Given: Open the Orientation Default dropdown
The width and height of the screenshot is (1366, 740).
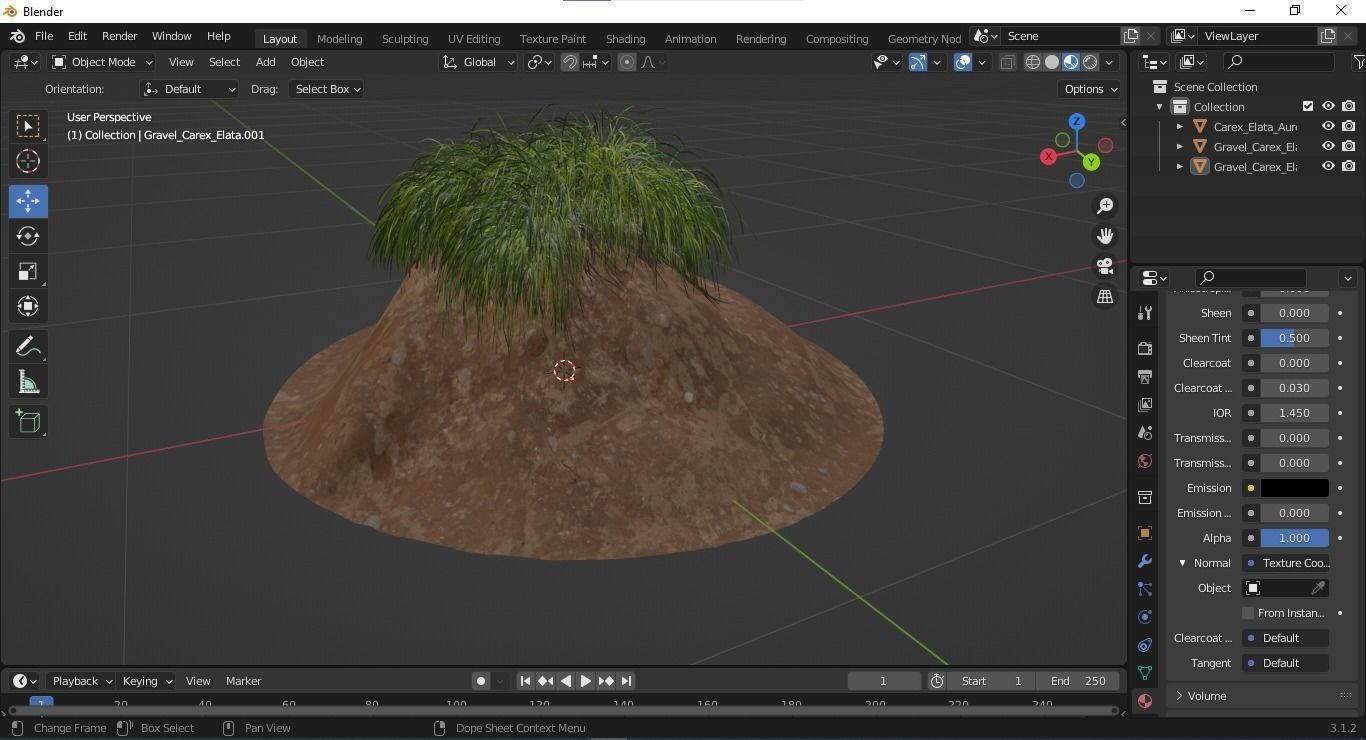Looking at the screenshot, I should point(189,89).
